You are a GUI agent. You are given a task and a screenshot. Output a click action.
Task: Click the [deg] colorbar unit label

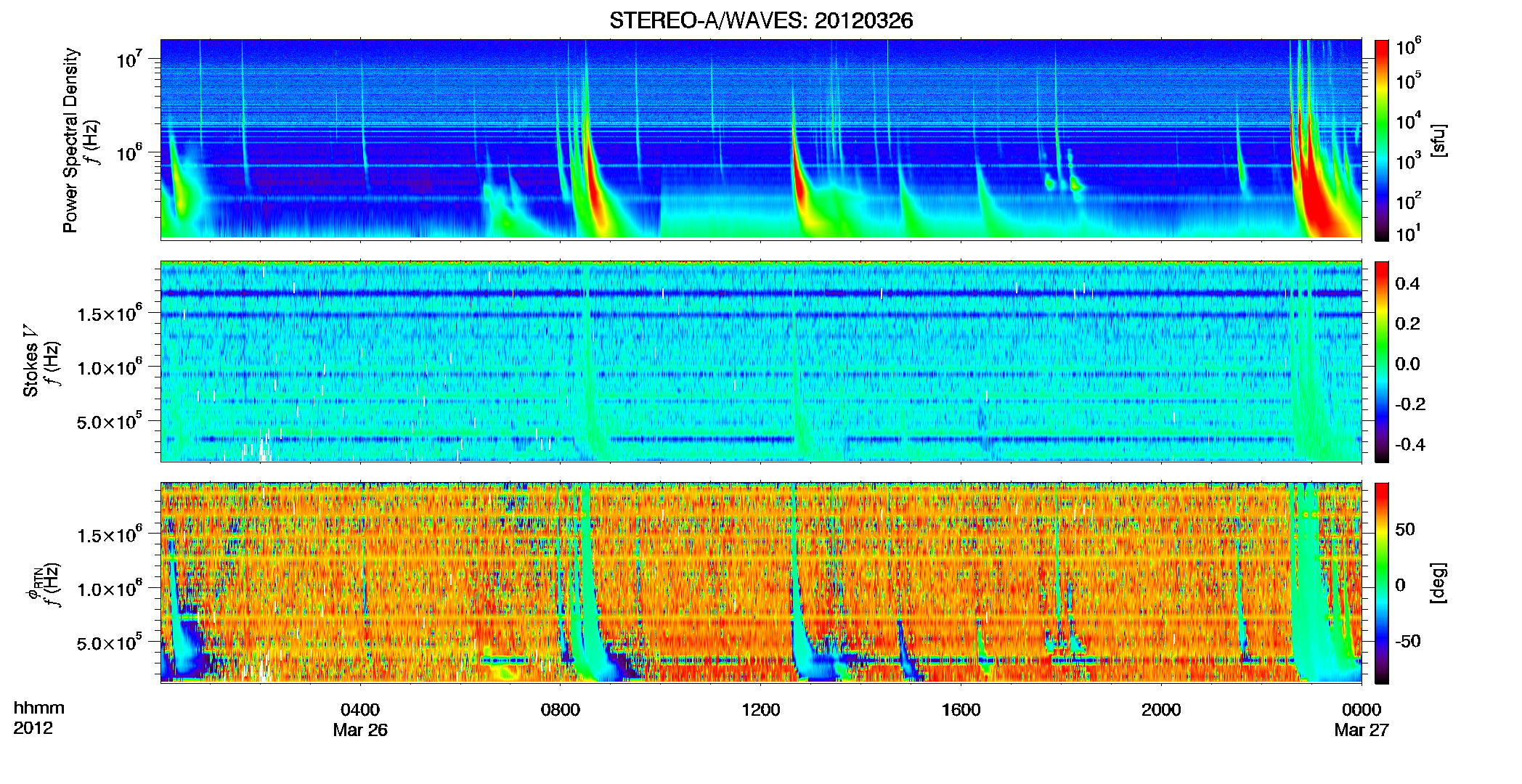point(1438,583)
